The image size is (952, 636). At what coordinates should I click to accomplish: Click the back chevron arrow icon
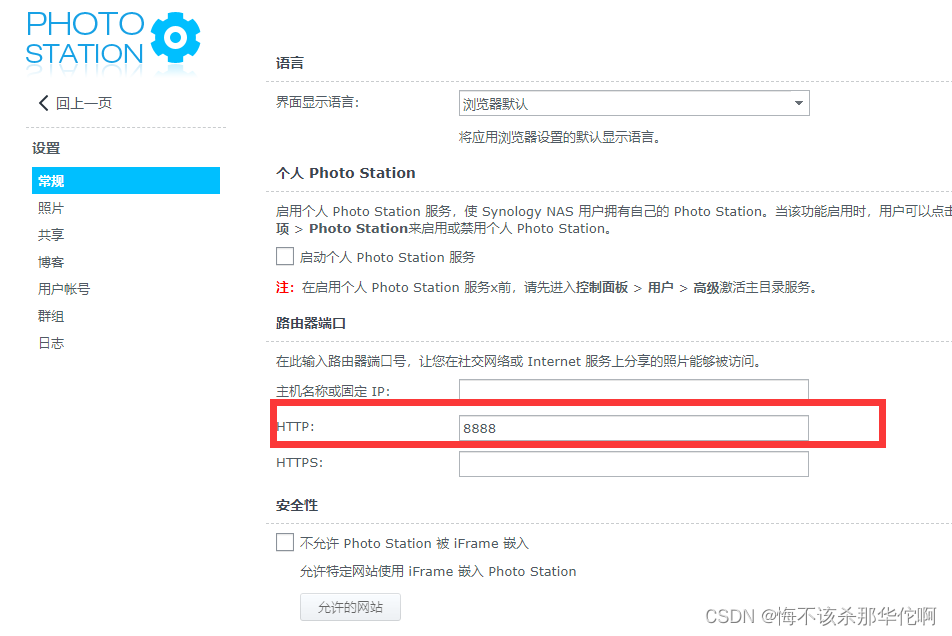43,103
